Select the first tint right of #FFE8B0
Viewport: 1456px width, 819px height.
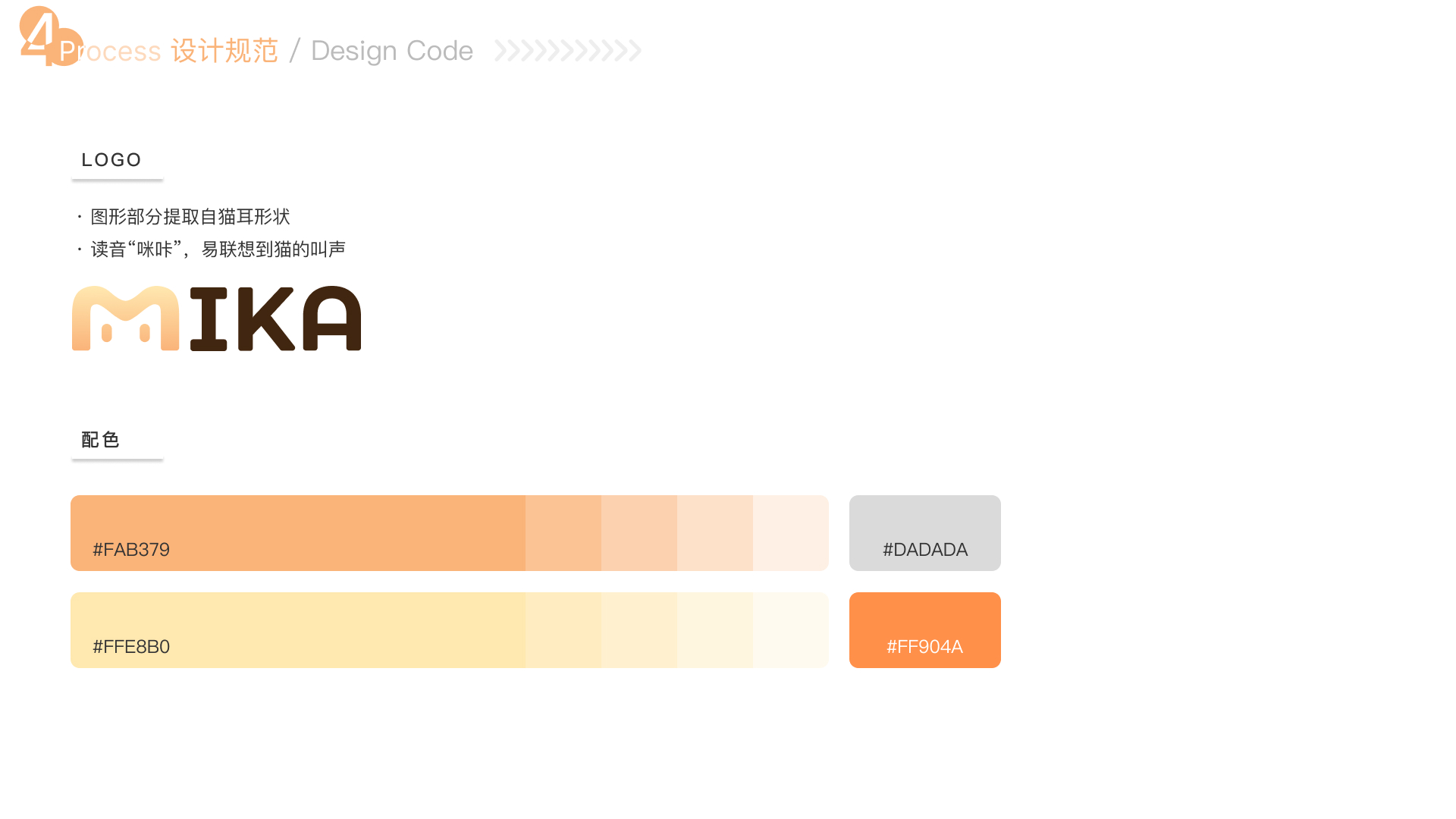563,630
